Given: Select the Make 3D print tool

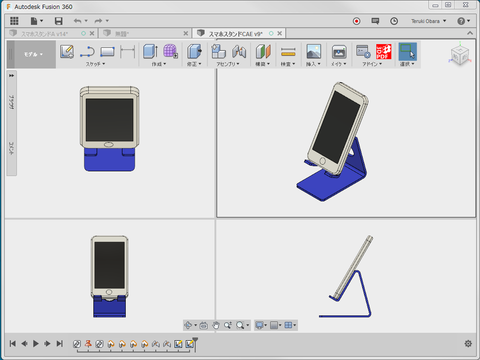Looking at the screenshot, I should (x=339, y=52).
